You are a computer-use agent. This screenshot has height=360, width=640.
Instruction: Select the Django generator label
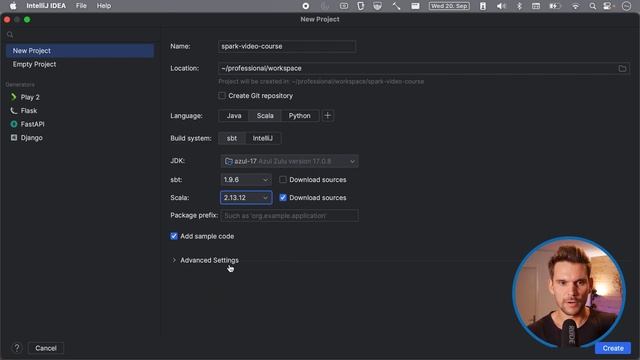(31, 138)
